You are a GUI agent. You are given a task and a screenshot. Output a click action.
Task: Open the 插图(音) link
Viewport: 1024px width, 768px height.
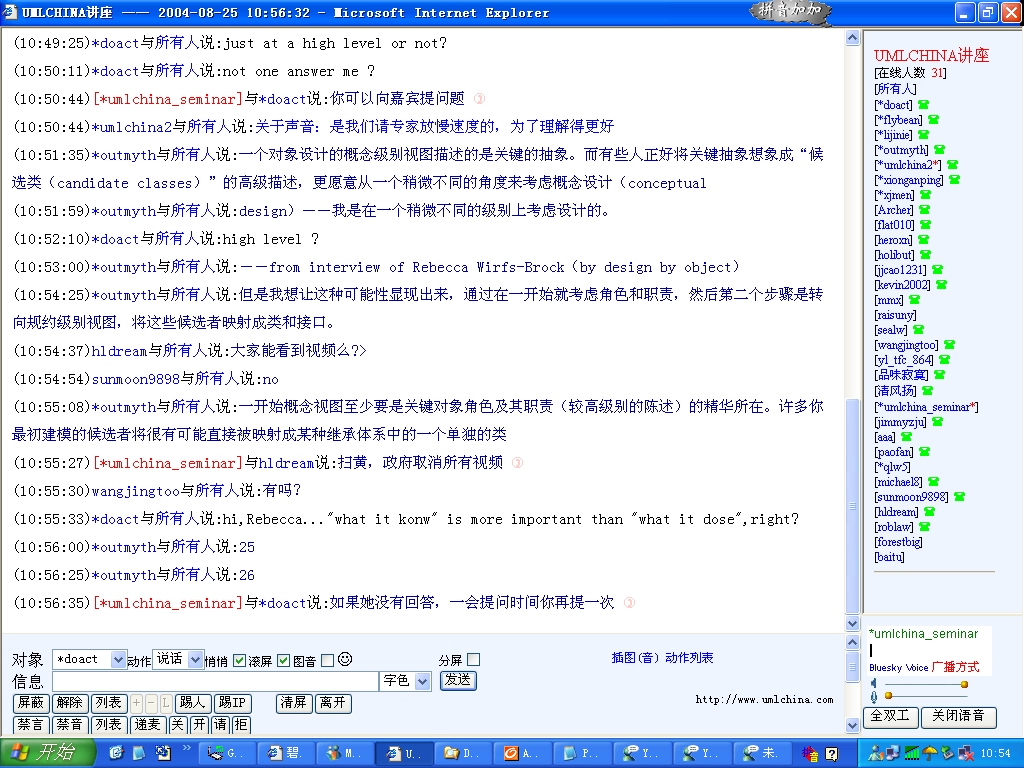point(635,658)
